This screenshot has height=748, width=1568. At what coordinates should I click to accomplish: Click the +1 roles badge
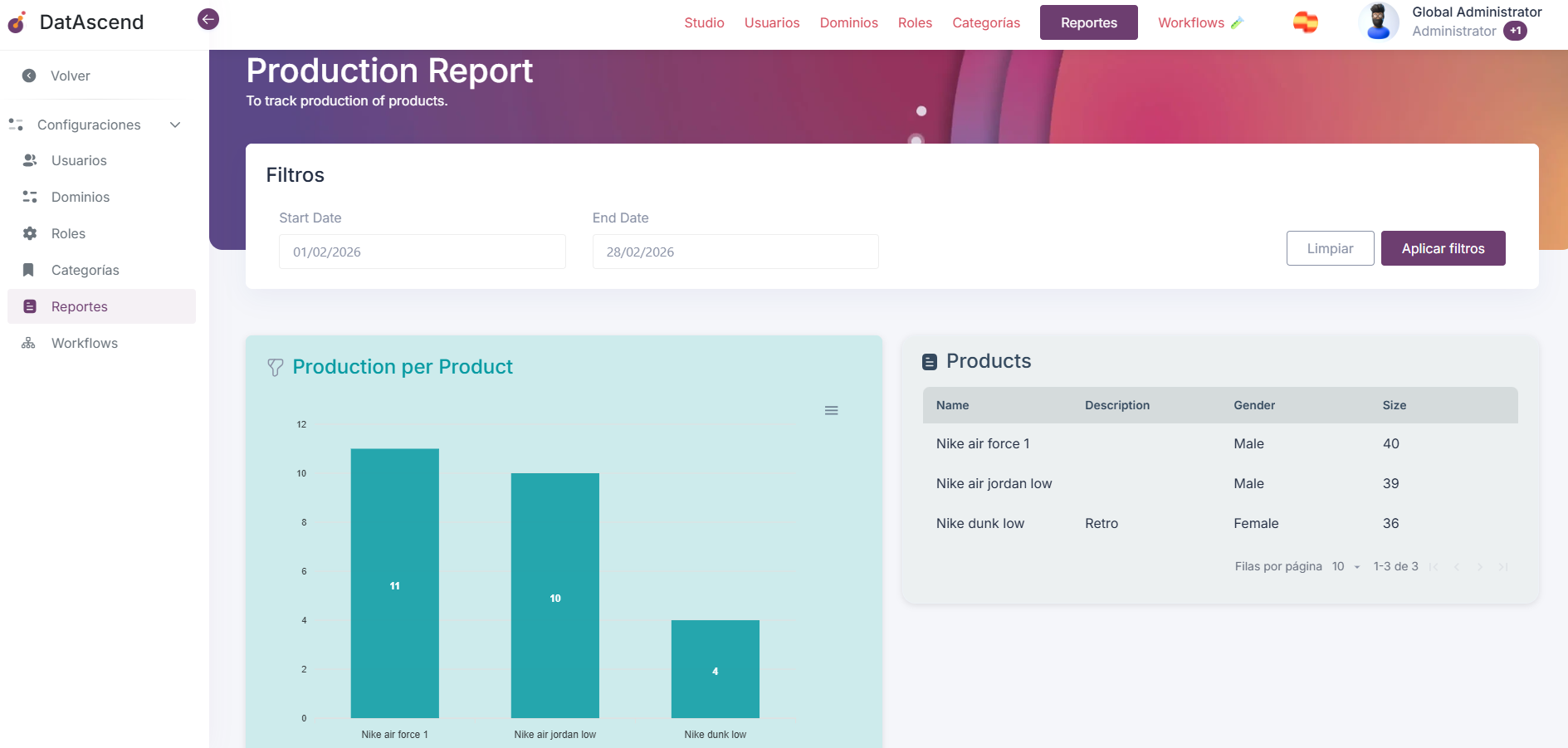click(1515, 32)
